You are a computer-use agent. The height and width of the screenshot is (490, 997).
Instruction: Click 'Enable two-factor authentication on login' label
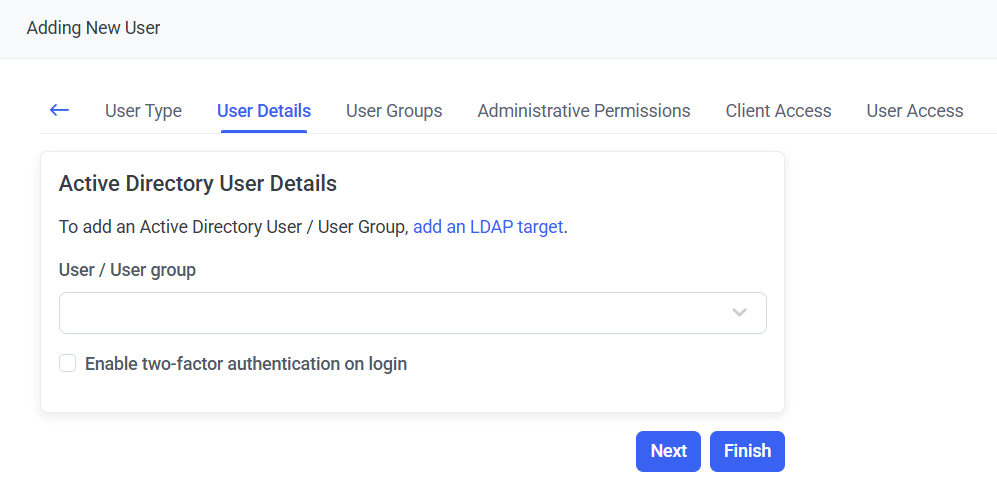coord(246,364)
